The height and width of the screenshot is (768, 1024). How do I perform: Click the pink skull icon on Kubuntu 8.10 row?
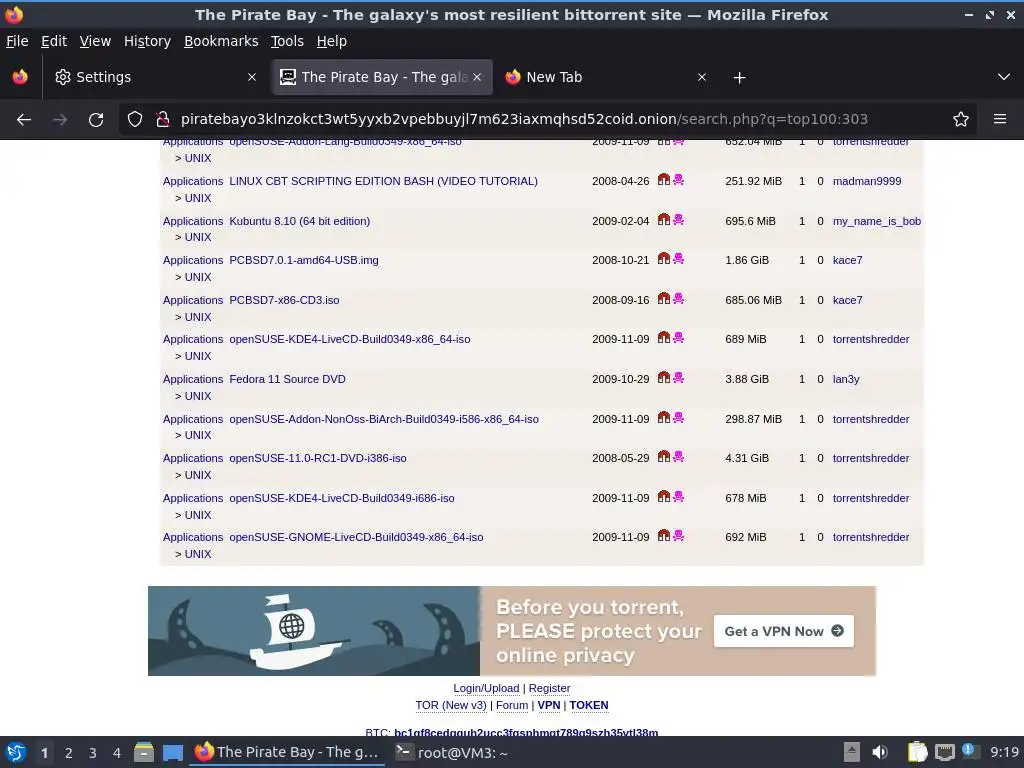679,219
